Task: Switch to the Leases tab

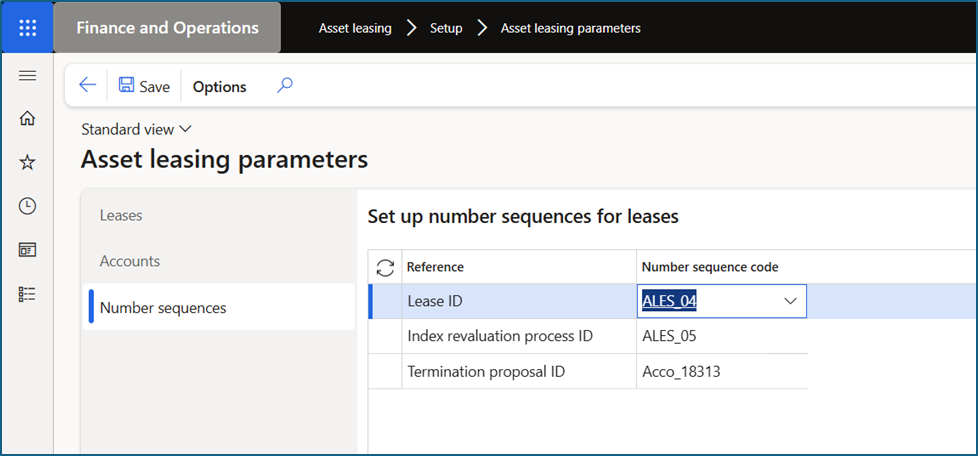Action: coord(121,215)
